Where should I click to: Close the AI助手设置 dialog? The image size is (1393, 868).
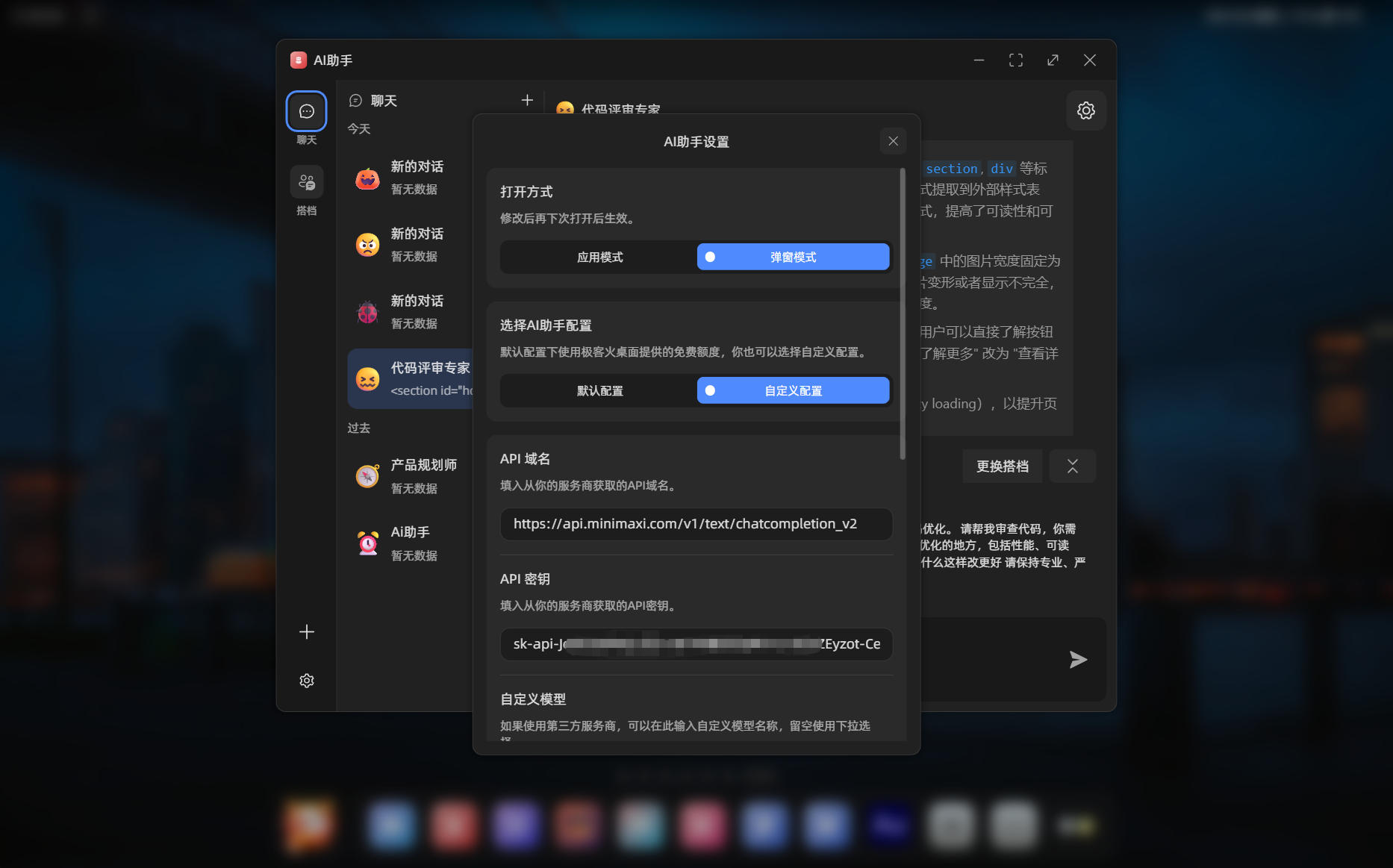click(893, 140)
